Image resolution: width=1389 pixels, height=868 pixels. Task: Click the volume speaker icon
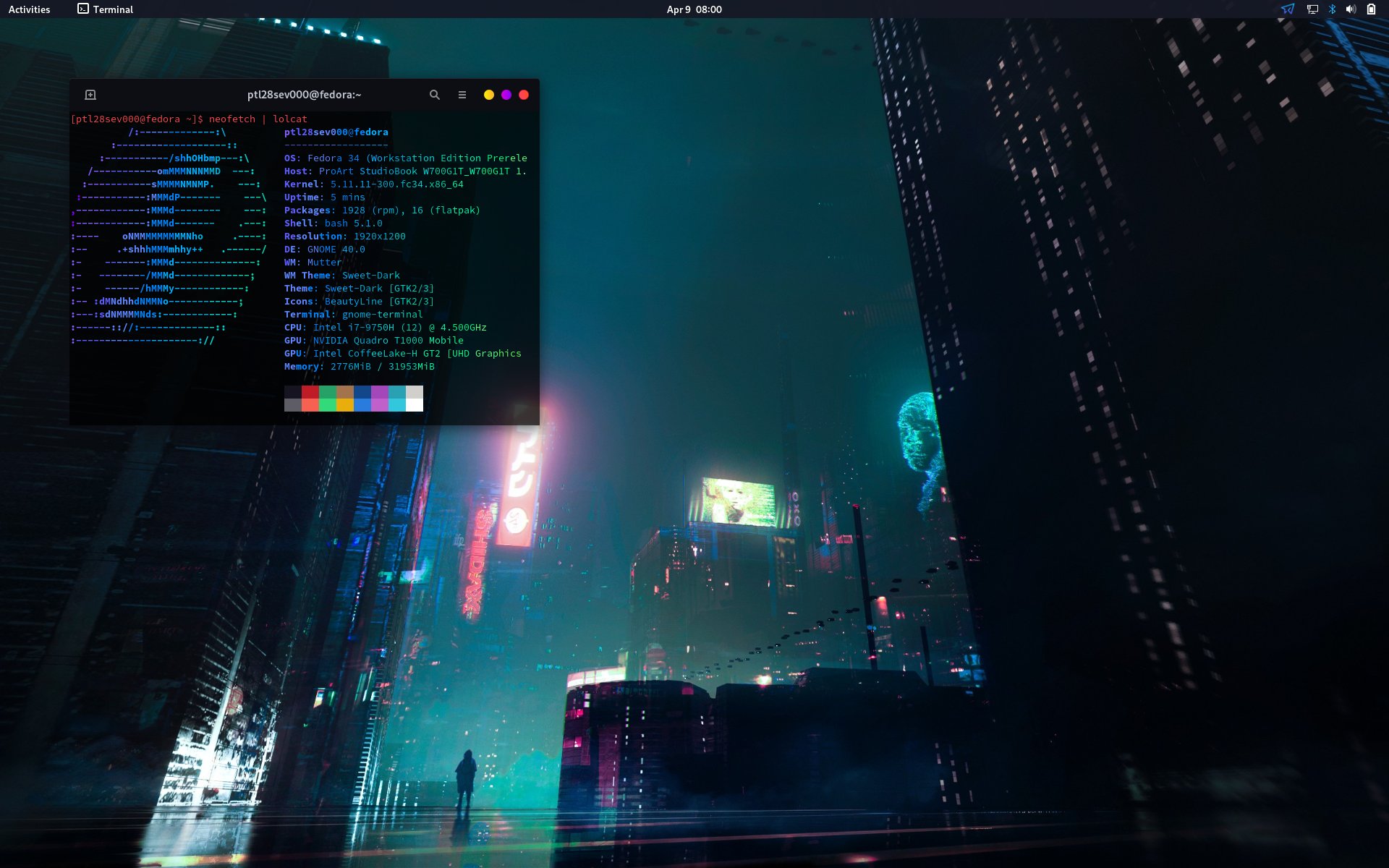pos(1351,9)
